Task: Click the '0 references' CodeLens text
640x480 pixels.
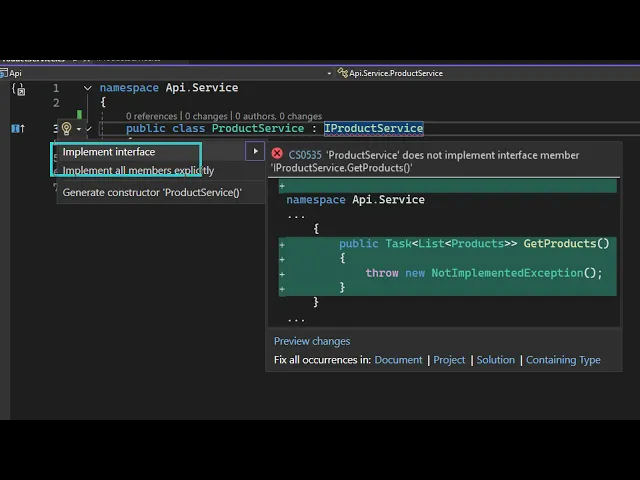Action: pos(151,116)
